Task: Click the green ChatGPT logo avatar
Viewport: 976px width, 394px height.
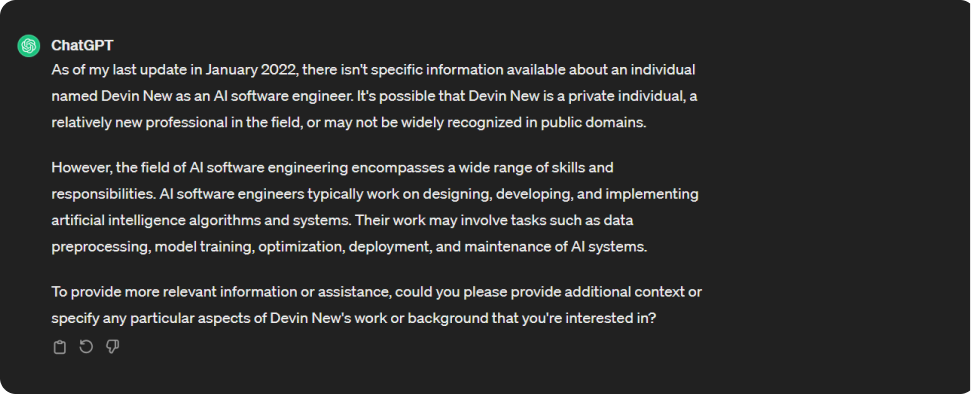Action: coord(29,46)
